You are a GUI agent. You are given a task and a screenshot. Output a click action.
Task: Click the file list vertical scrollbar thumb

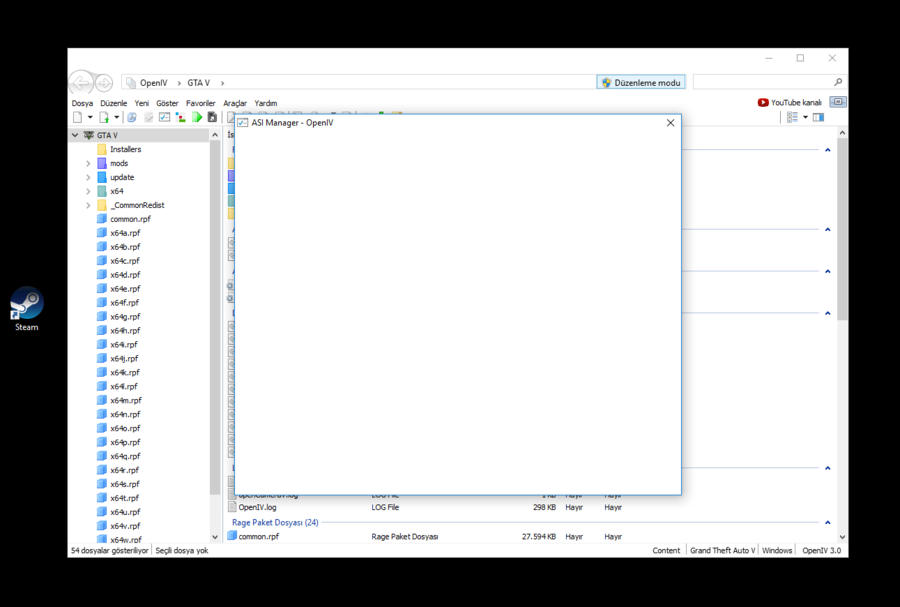coord(842,229)
